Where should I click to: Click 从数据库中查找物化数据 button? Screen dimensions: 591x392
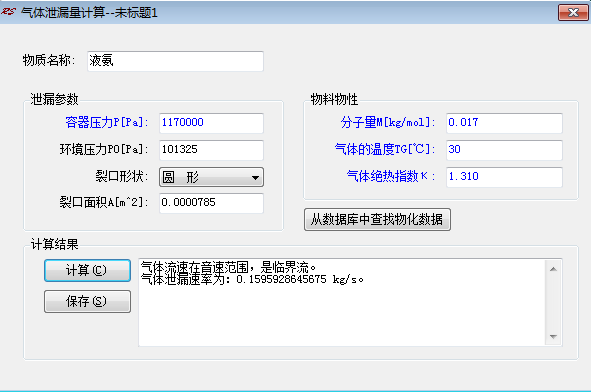tap(377, 219)
